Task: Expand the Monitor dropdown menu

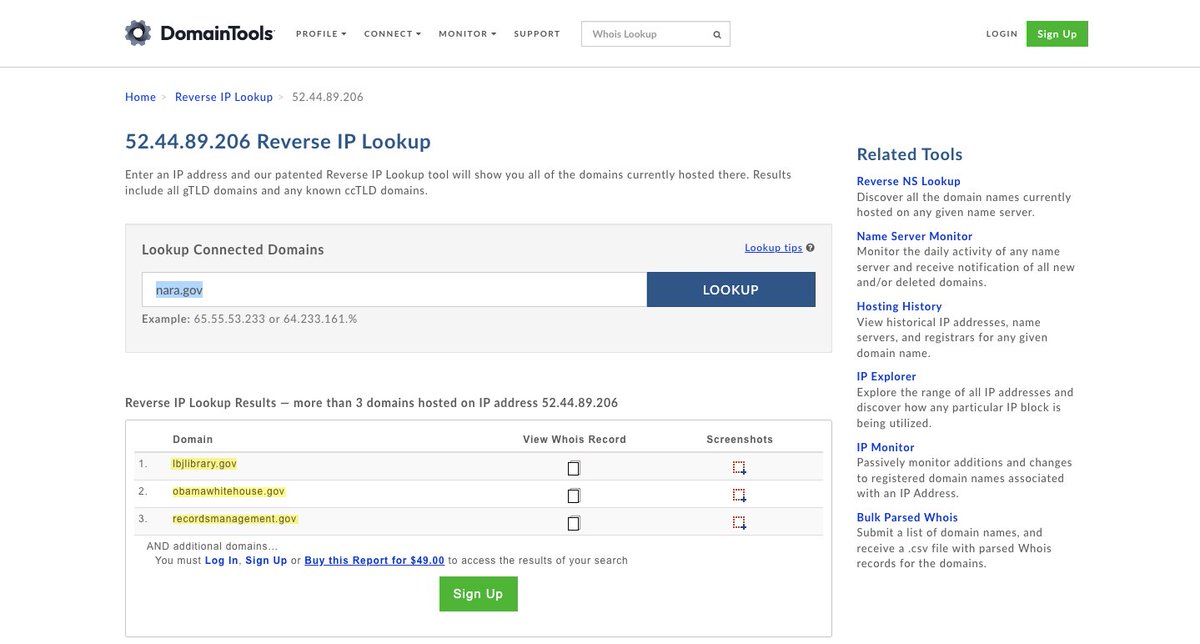Action: tap(467, 34)
